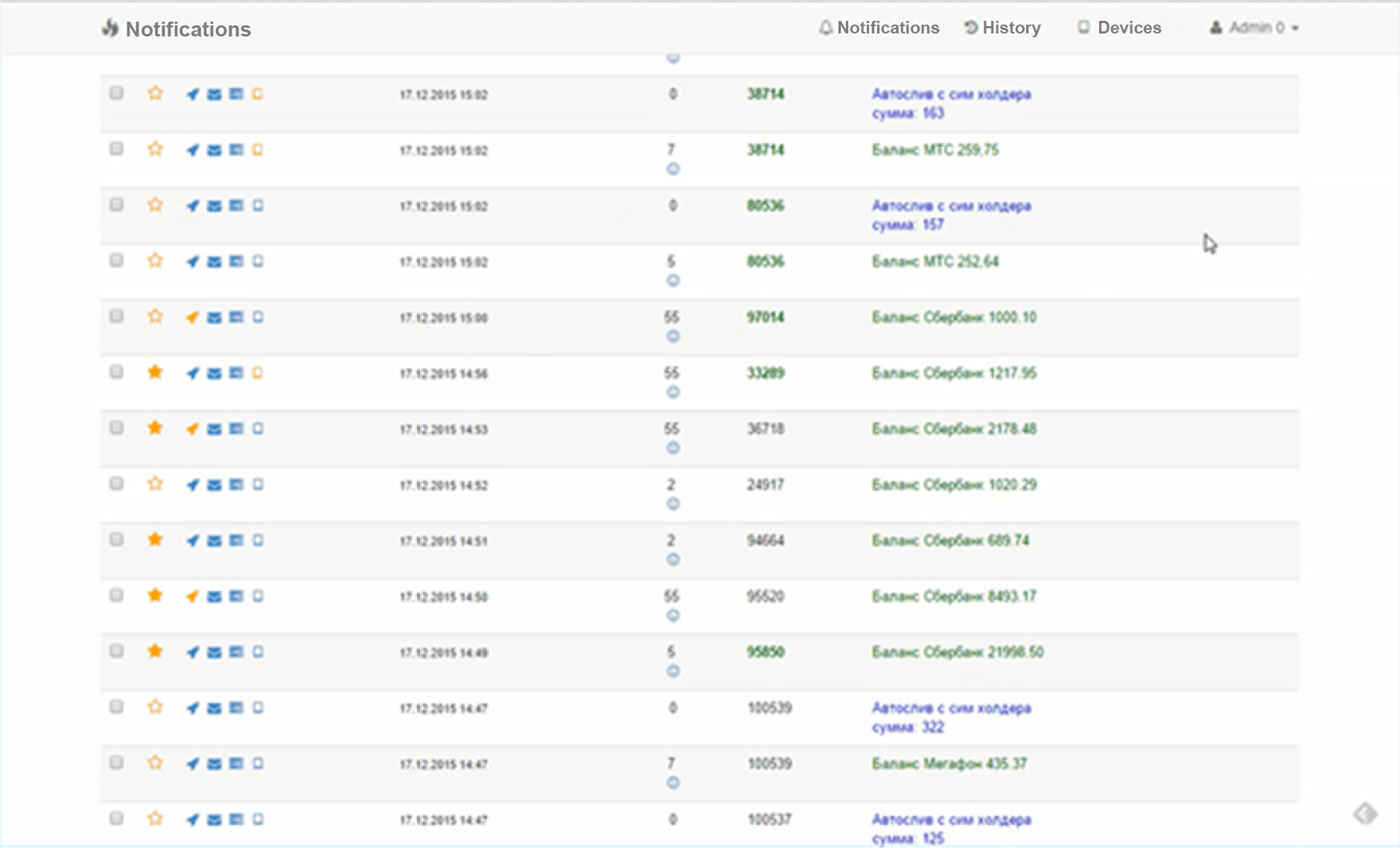Click the tag icon at the bottom-right corner
This screenshot has width=1400, height=848.
click(x=1366, y=813)
